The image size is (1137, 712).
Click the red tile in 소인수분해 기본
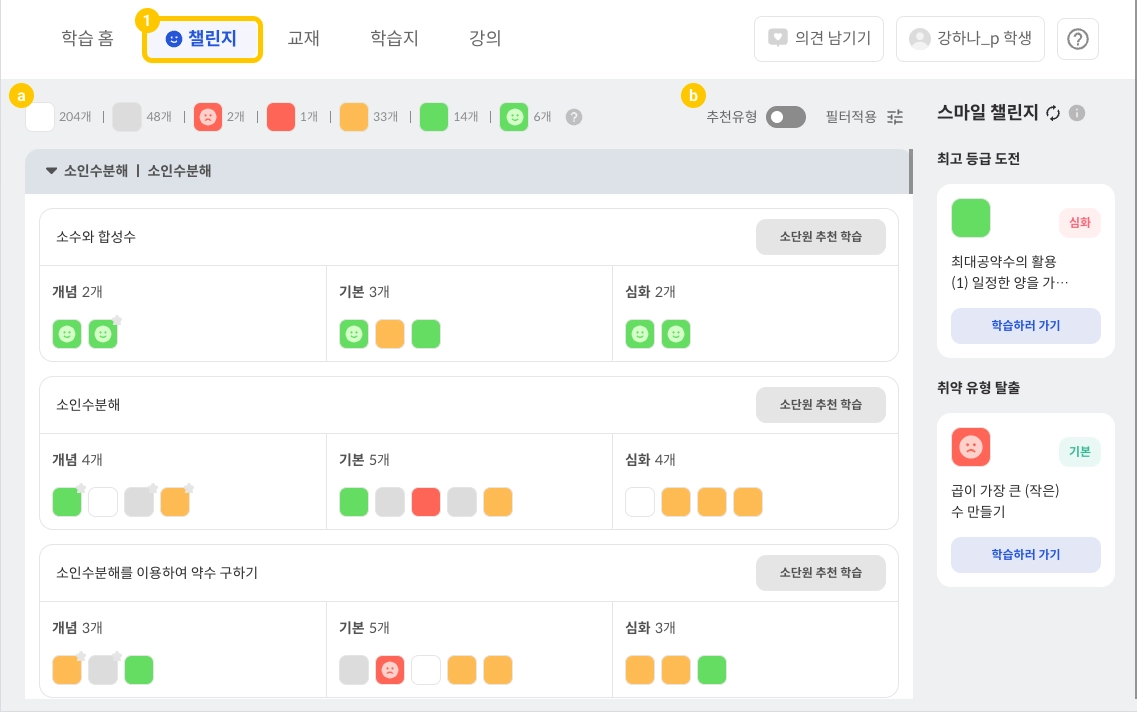[x=426, y=501]
